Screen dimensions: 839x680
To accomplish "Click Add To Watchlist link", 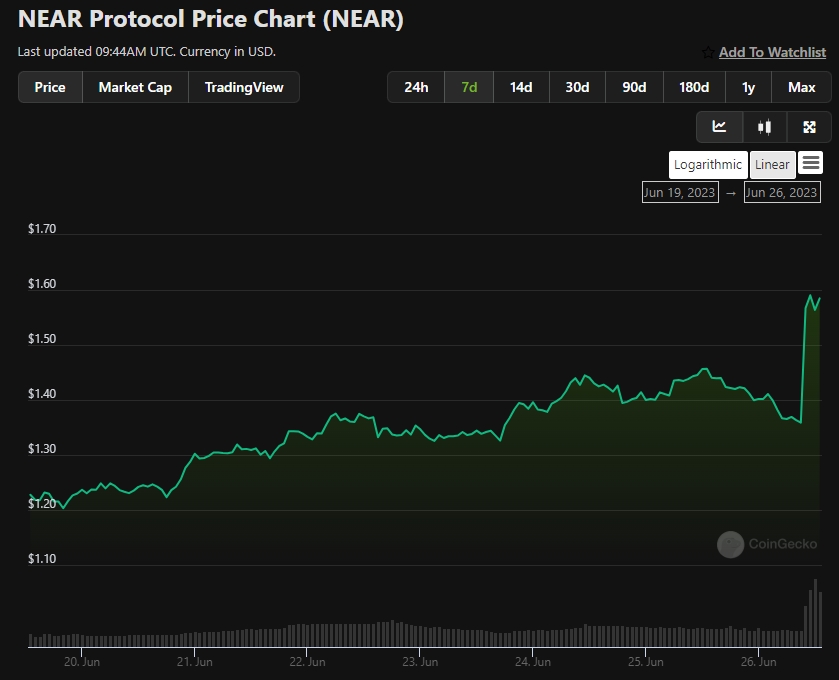I will coord(772,52).
